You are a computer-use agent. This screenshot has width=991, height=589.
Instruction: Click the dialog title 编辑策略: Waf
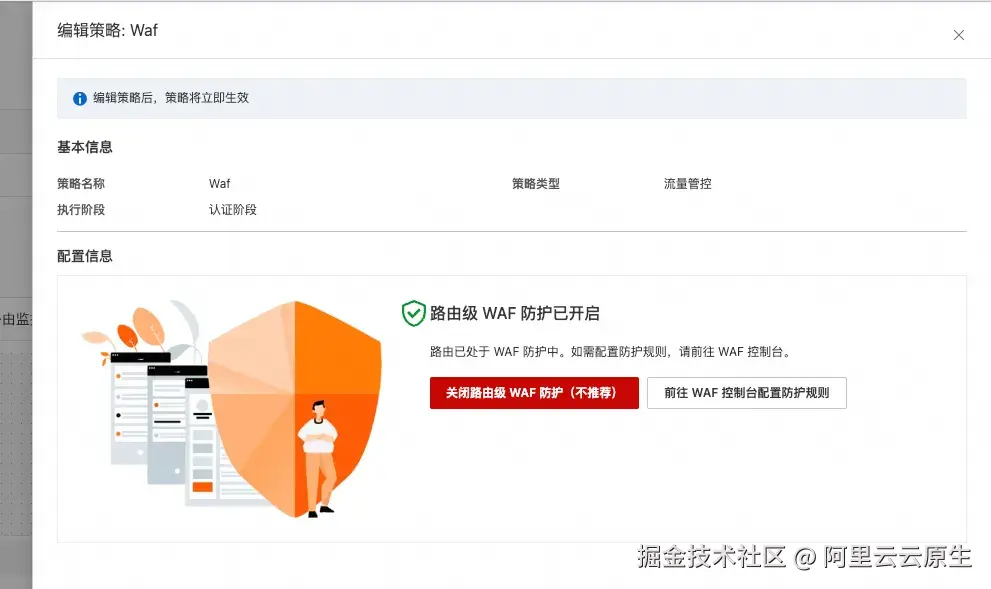(106, 30)
